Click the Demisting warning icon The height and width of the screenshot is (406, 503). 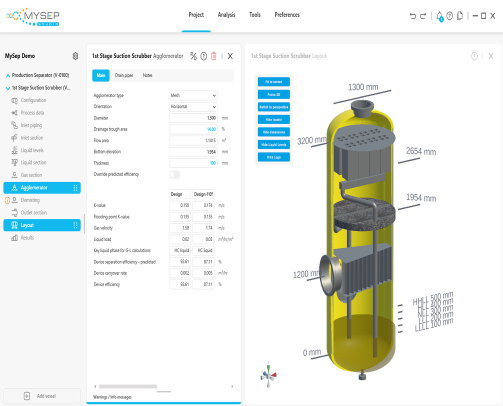7,200
